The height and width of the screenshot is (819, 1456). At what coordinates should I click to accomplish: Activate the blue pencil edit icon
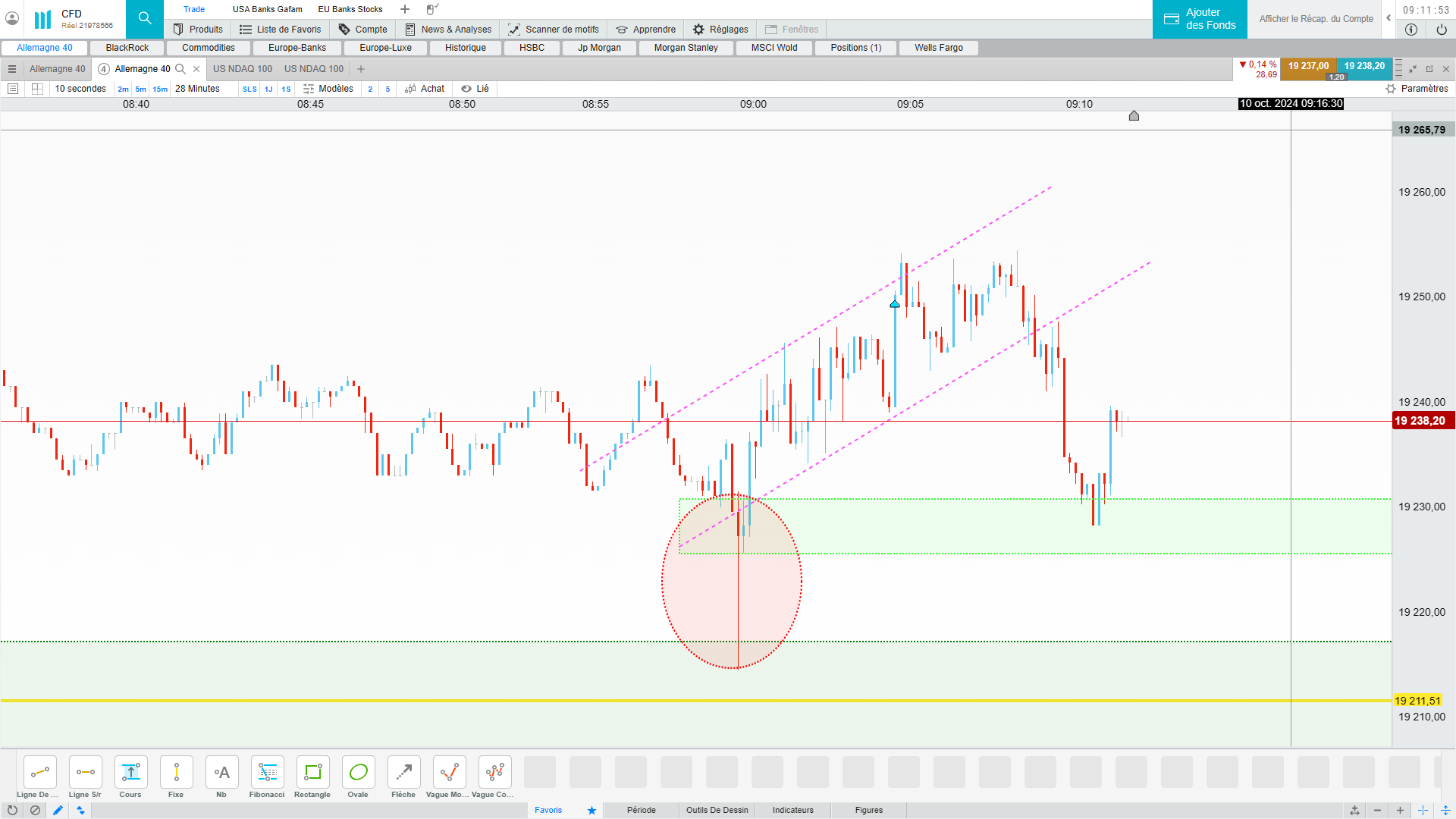click(x=58, y=810)
